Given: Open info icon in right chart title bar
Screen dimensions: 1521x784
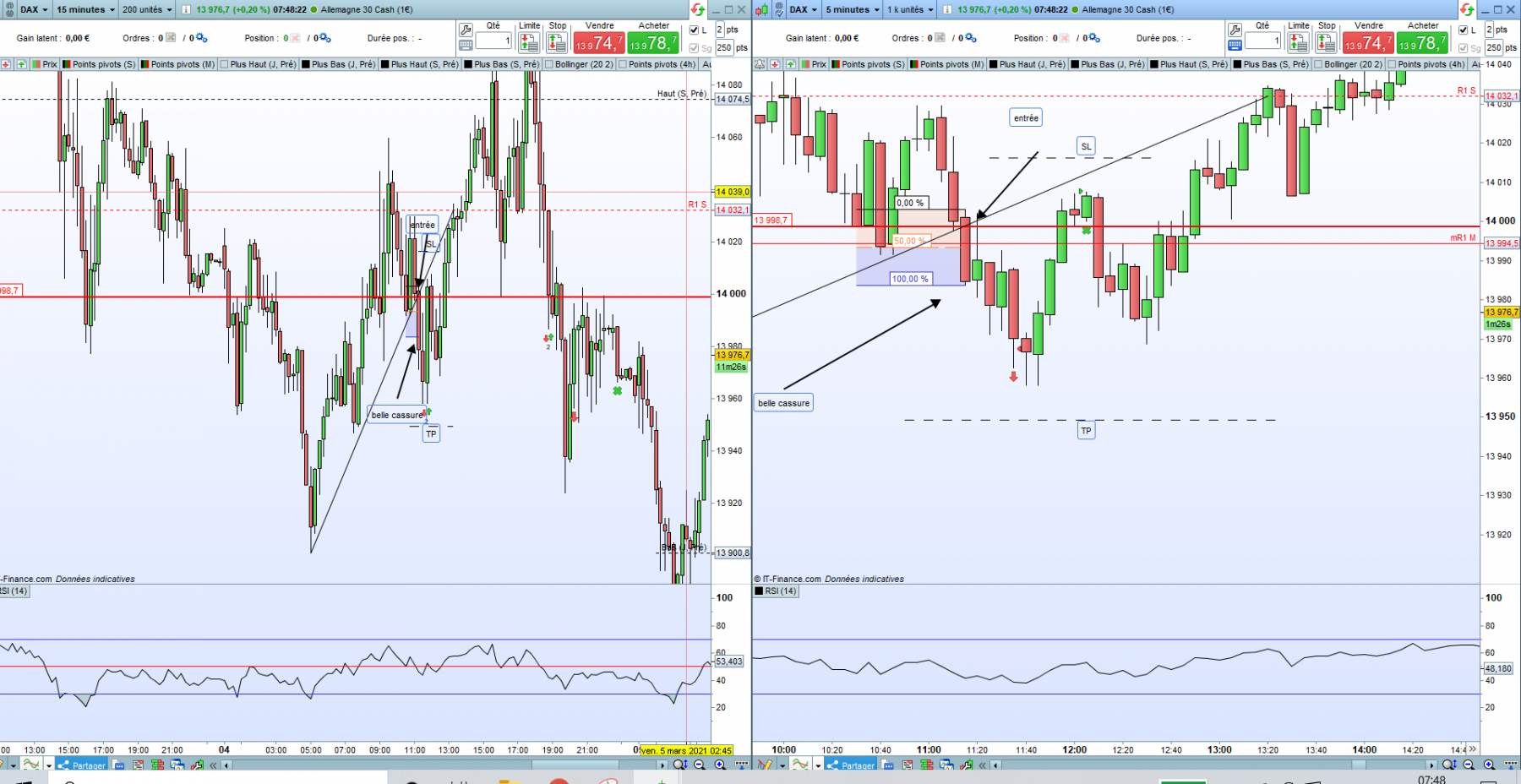Looking at the screenshot, I should 947,9.
